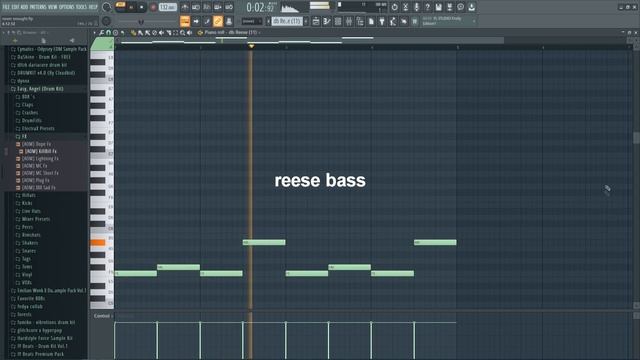Collapse the Easy. Angel (Drum Kit) folder
This screenshot has width=640, height=360.
tap(40, 89)
